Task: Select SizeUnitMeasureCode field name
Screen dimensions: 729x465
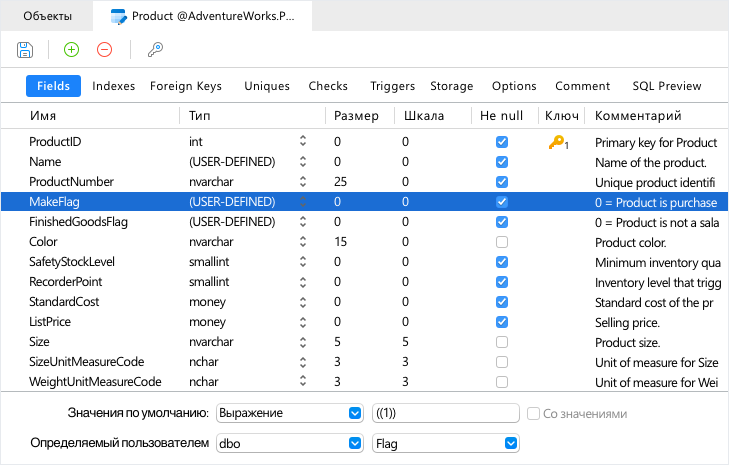Action: point(86,361)
